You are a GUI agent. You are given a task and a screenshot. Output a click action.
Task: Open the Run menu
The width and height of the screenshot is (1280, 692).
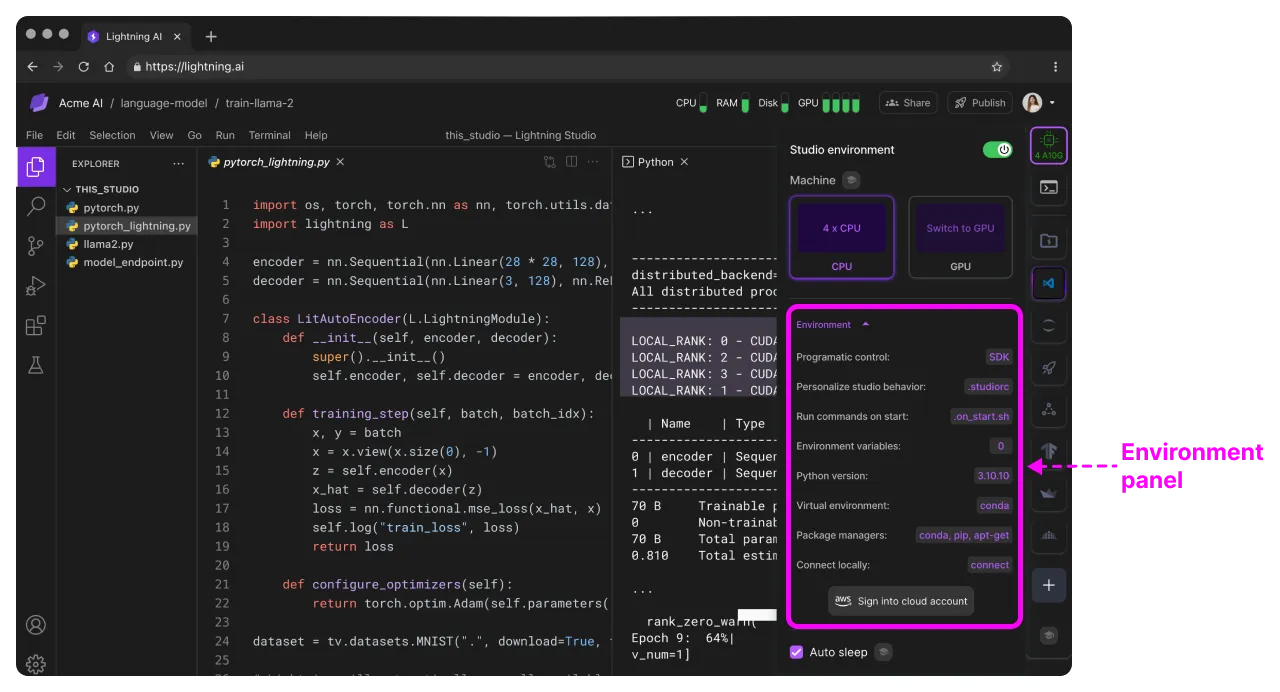[225, 135]
